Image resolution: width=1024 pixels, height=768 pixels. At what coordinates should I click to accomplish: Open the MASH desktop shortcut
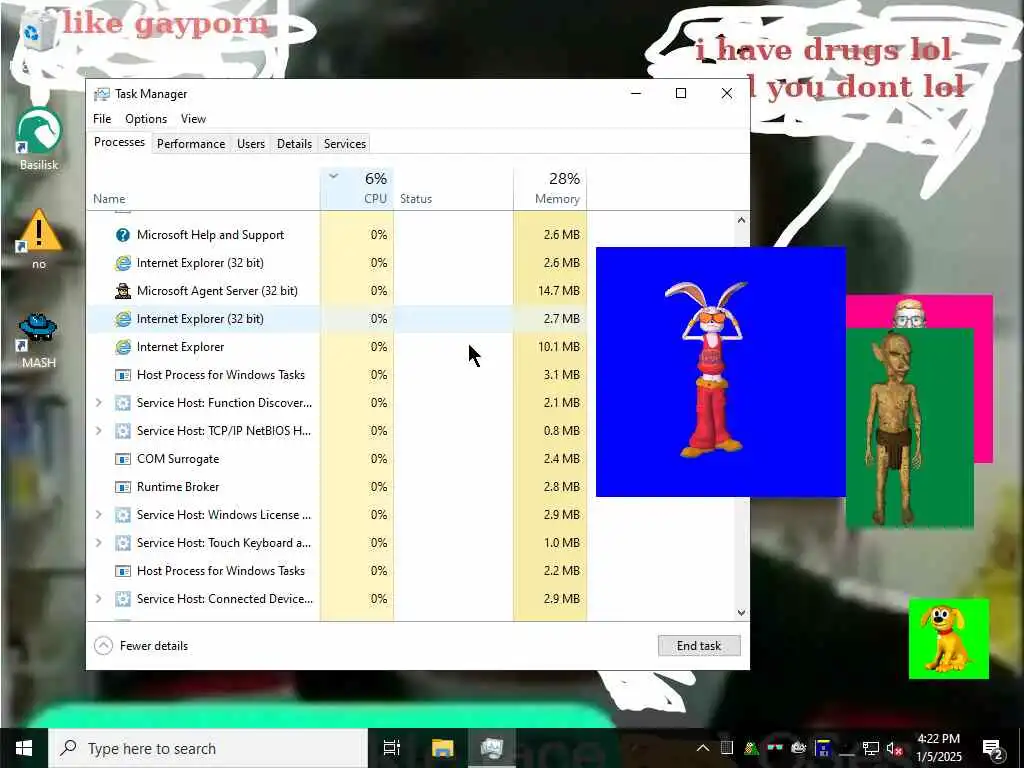coord(38,340)
